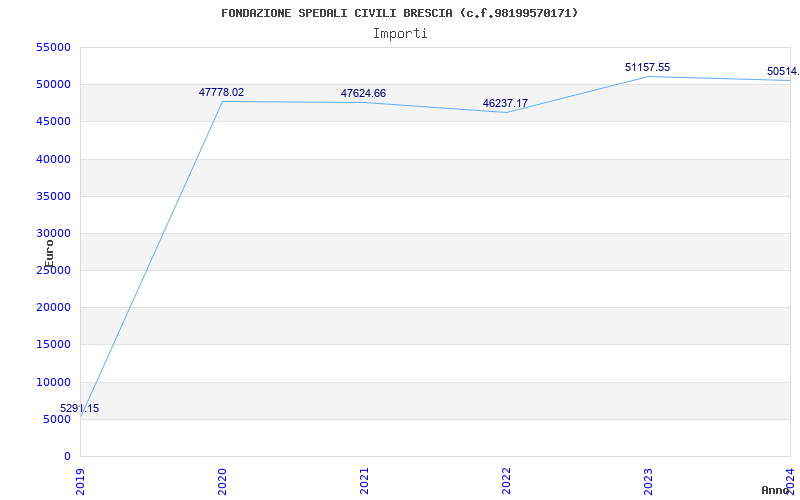800x500 pixels.
Task: Click the chart title FONDAZIONE SPEDALI CIVILI BRESCIA
Action: point(399,13)
